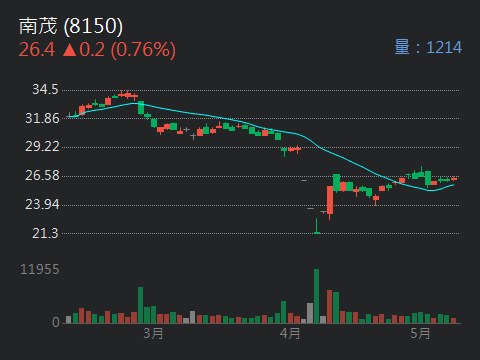Select the 23.94 price axis label
480x360 pixels.
coord(42,204)
